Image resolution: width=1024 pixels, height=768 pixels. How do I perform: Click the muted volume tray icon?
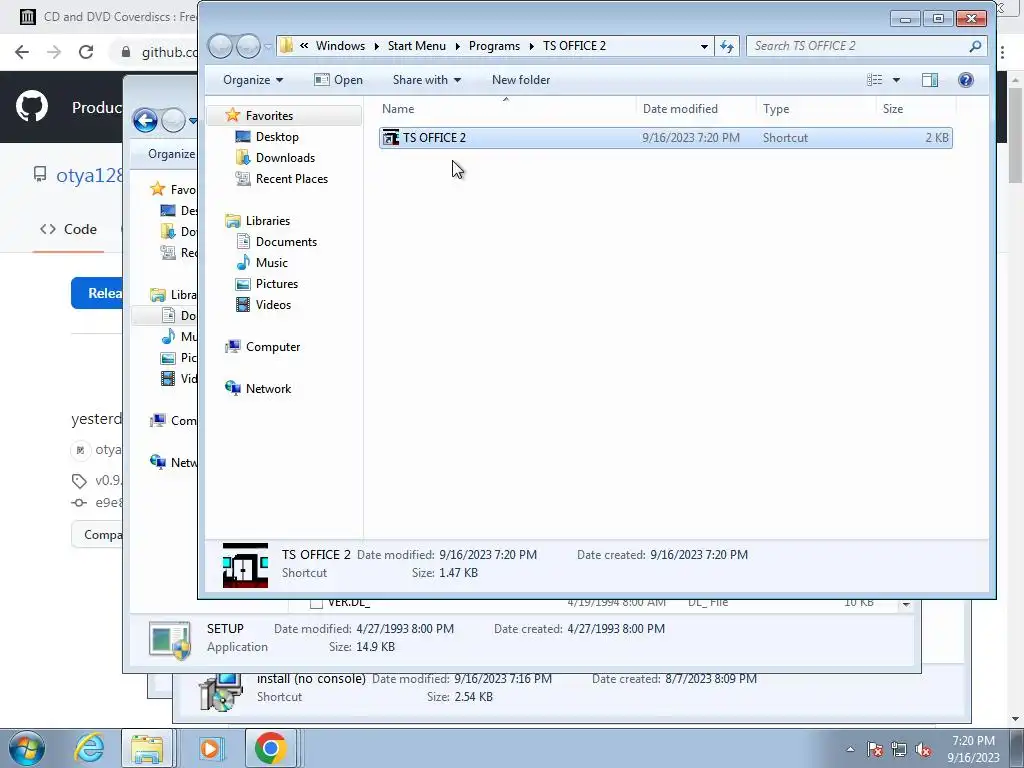[923, 749]
